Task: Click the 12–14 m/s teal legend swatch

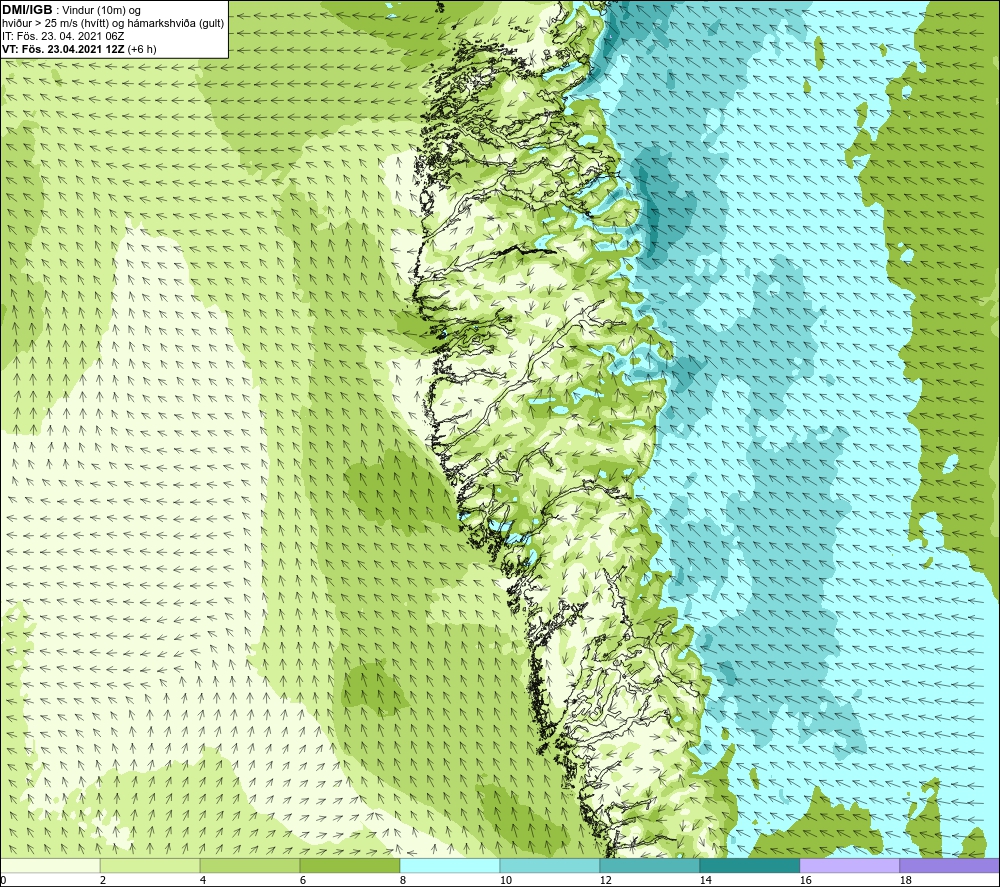Action: 650,865
